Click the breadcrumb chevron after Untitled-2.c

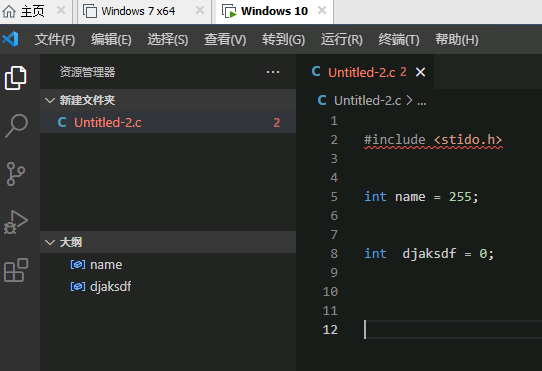click(x=409, y=100)
